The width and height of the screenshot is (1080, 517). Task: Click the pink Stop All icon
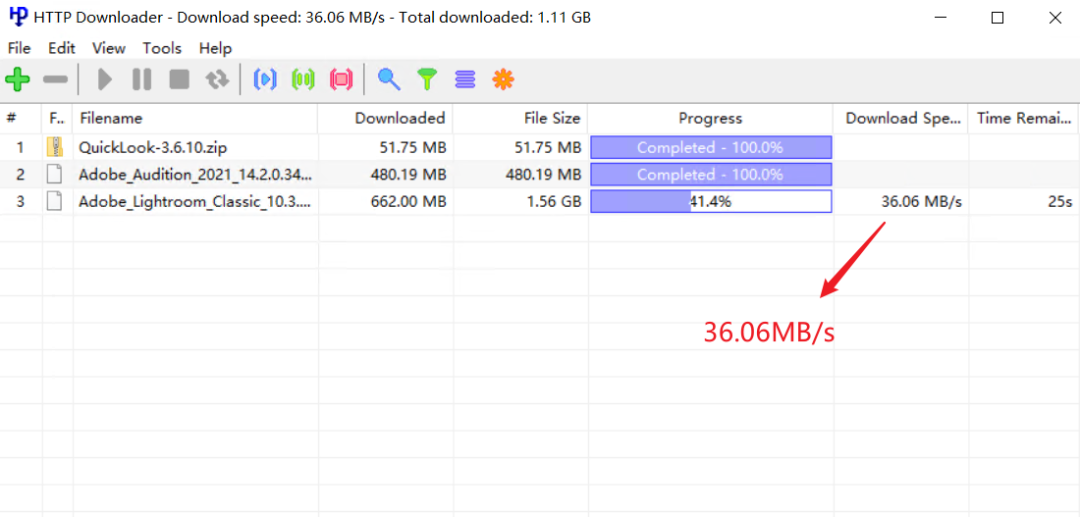pos(341,80)
